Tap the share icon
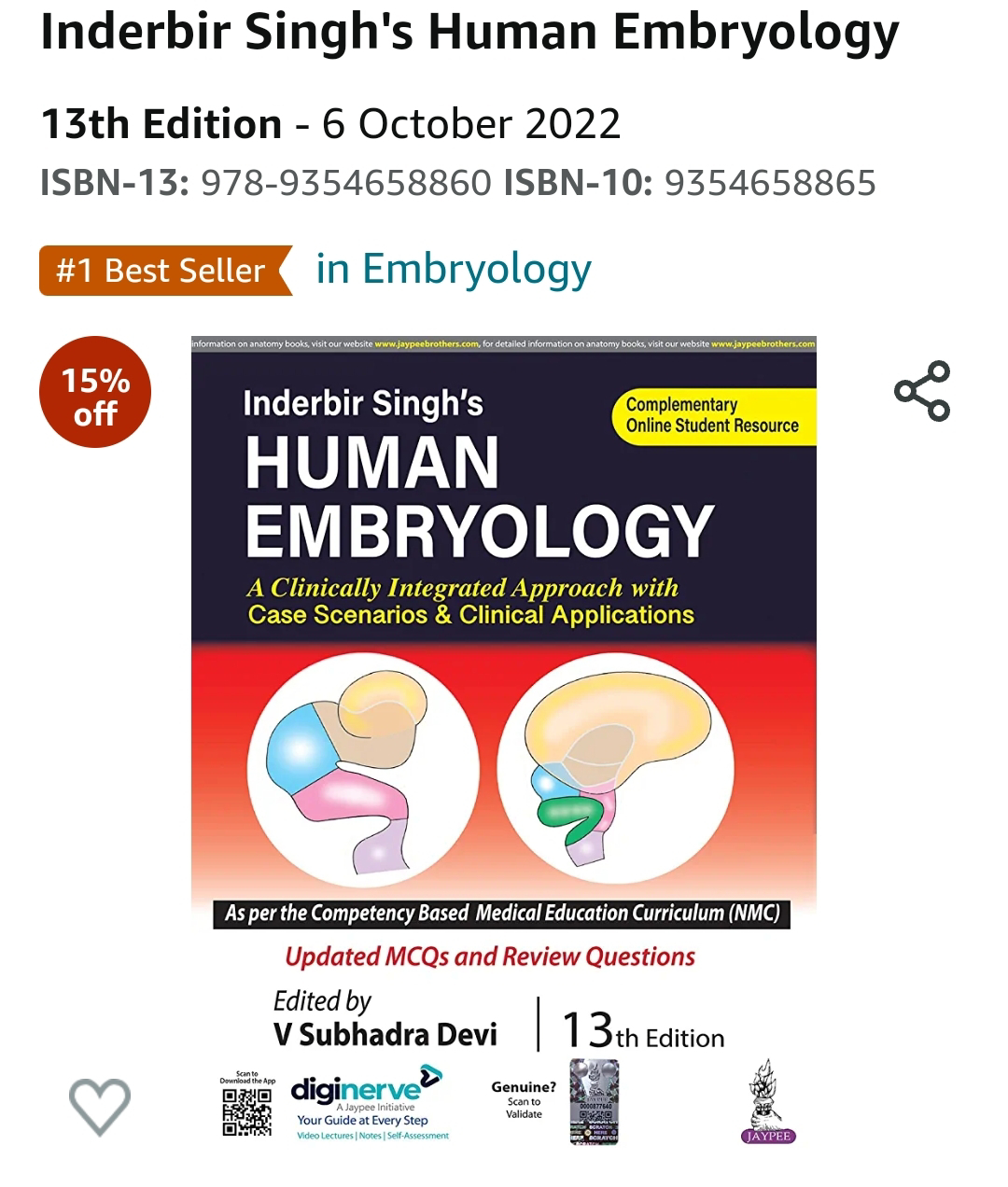This screenshot has width=1008, height=1187. pyautogui.click(x=922, y=391)
